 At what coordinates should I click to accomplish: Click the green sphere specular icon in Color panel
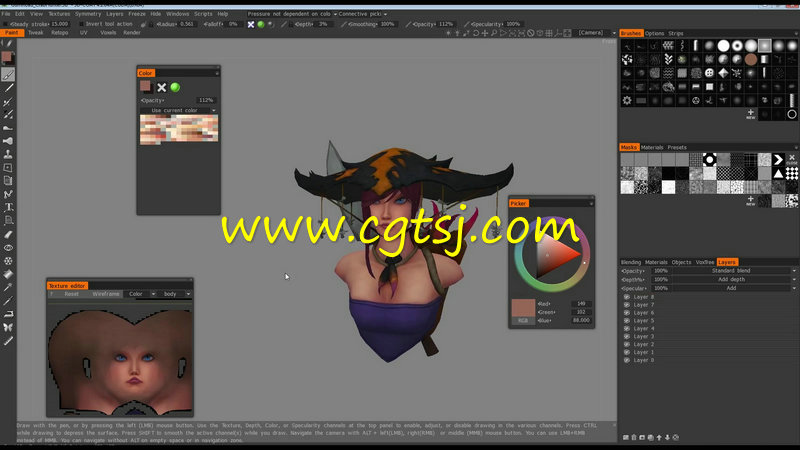(175, 87)
